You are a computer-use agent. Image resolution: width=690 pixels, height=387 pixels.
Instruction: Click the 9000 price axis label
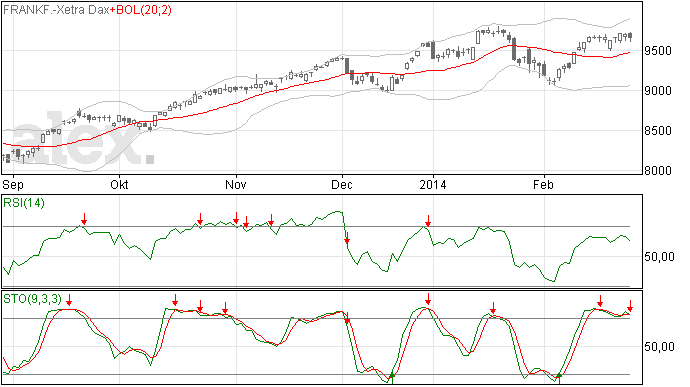(x=658, y=91)
